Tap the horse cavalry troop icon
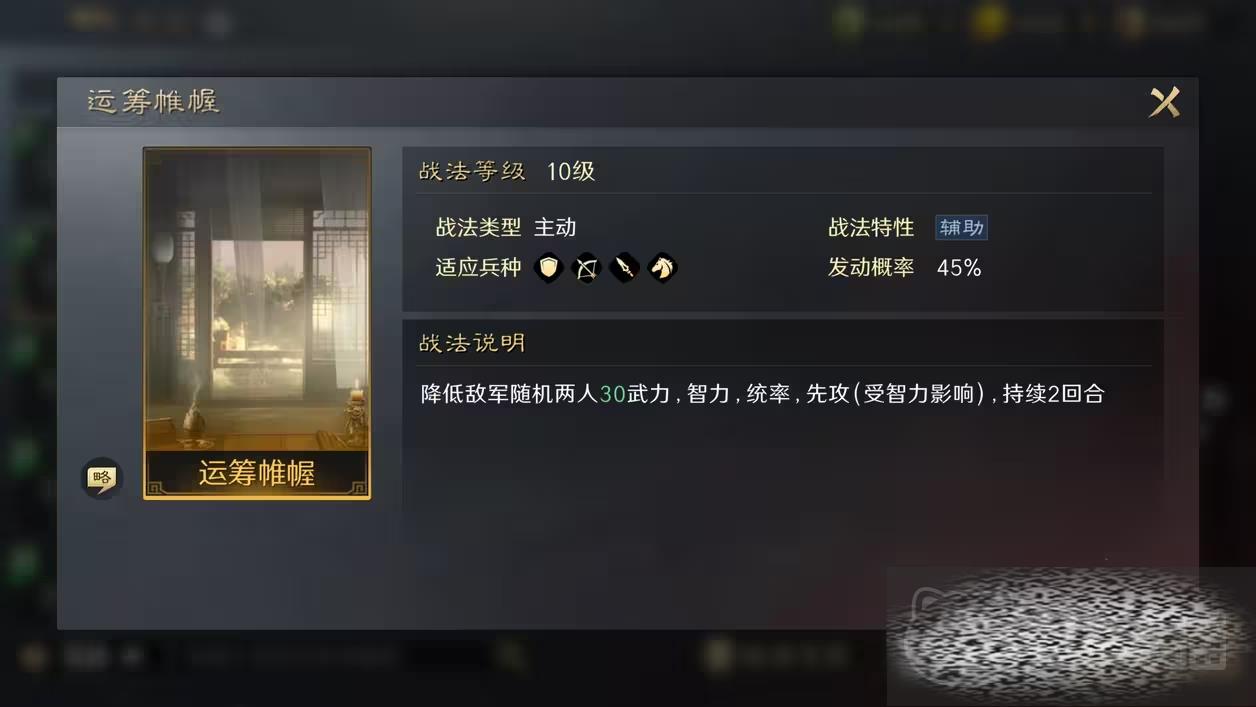Screen dimensions: 1256x707 [662, 268]
